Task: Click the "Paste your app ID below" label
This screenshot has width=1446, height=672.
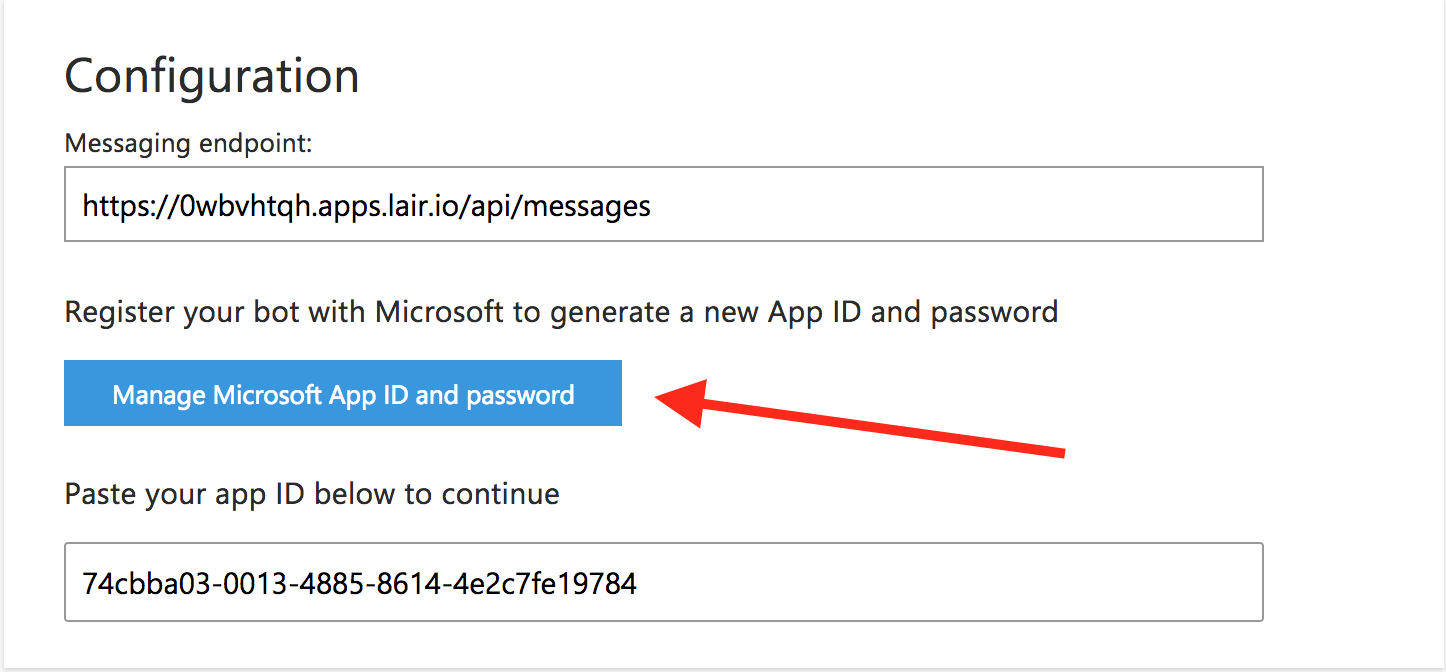Action: pos(311,494)
